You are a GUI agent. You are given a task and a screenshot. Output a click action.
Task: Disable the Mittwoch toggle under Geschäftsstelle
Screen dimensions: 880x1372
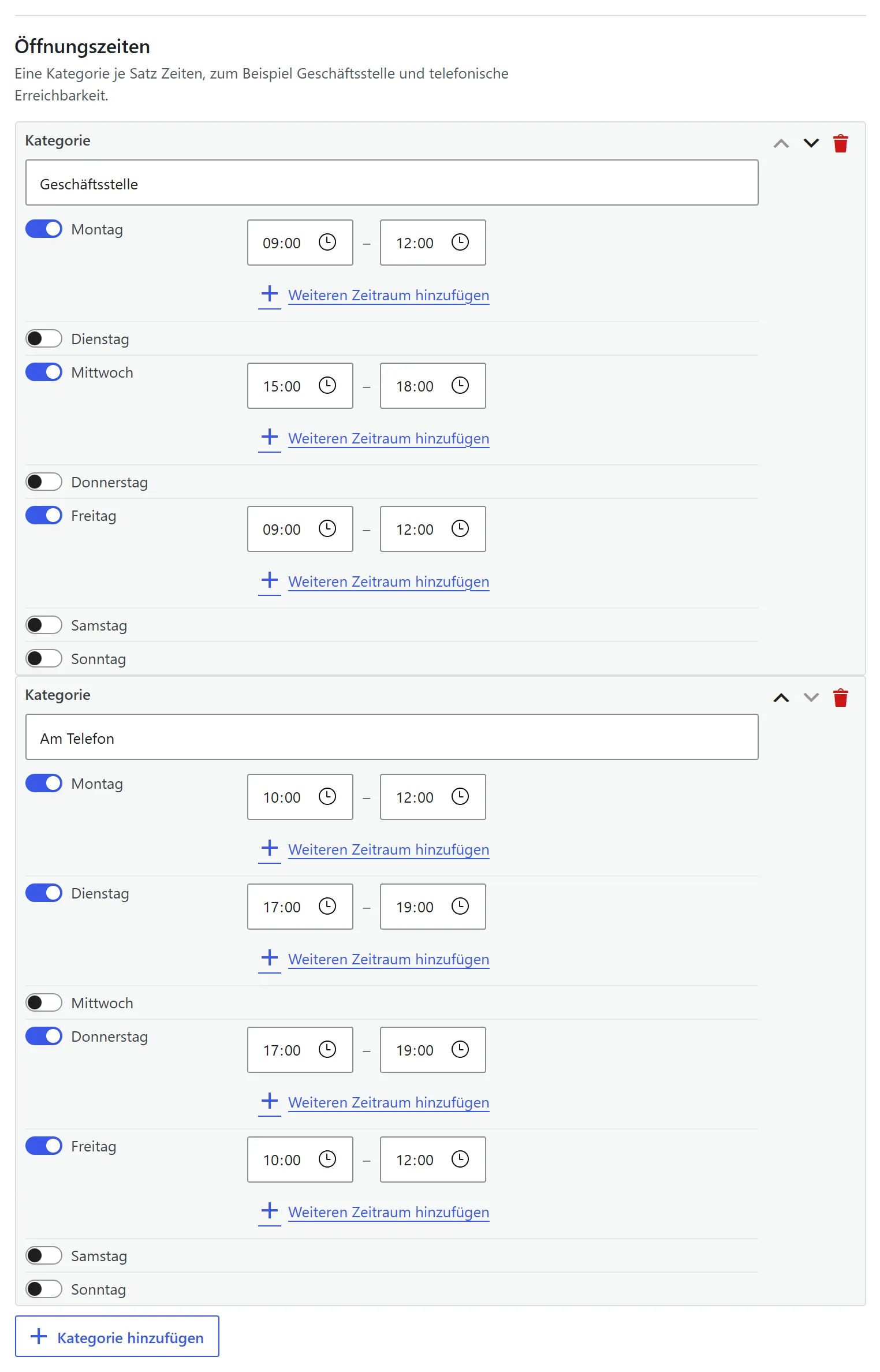point(44,372)
